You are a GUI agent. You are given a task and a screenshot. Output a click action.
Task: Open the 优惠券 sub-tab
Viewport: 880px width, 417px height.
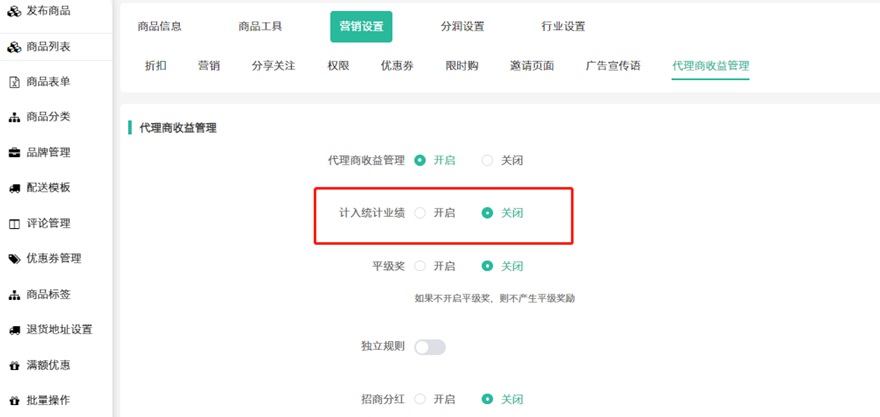(397, 66)
